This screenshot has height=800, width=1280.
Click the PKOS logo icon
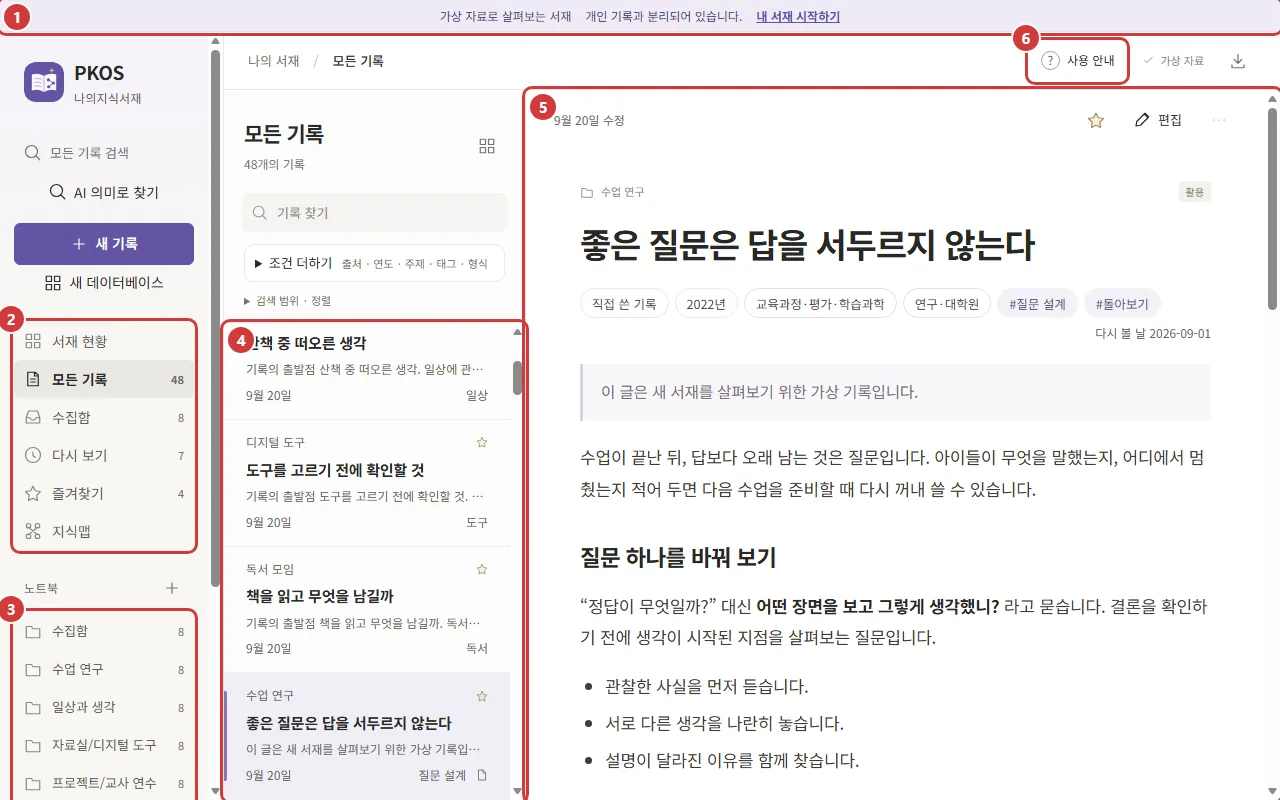pyautogui.click(x=44, y=82)
